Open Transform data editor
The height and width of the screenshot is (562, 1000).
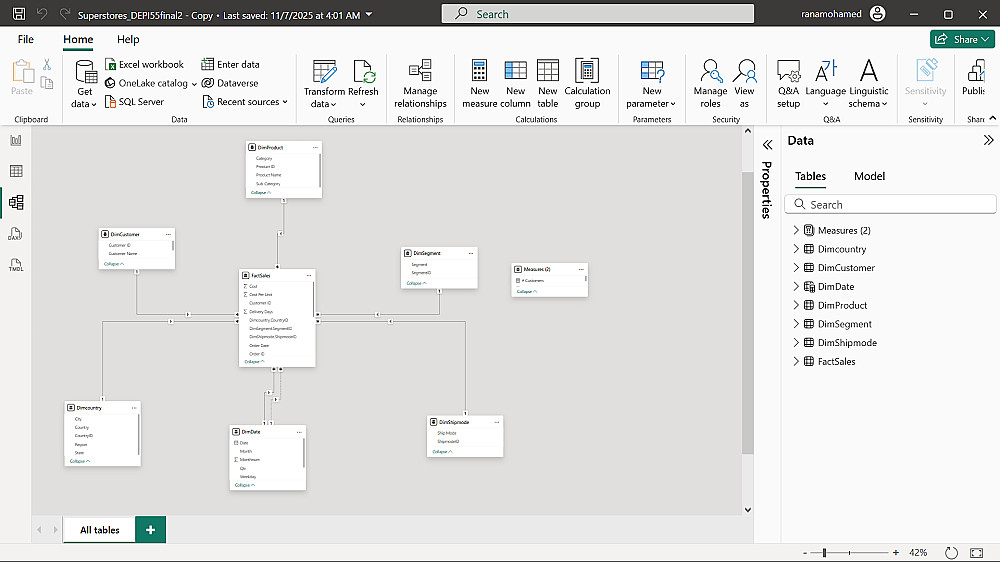(324, 84)
